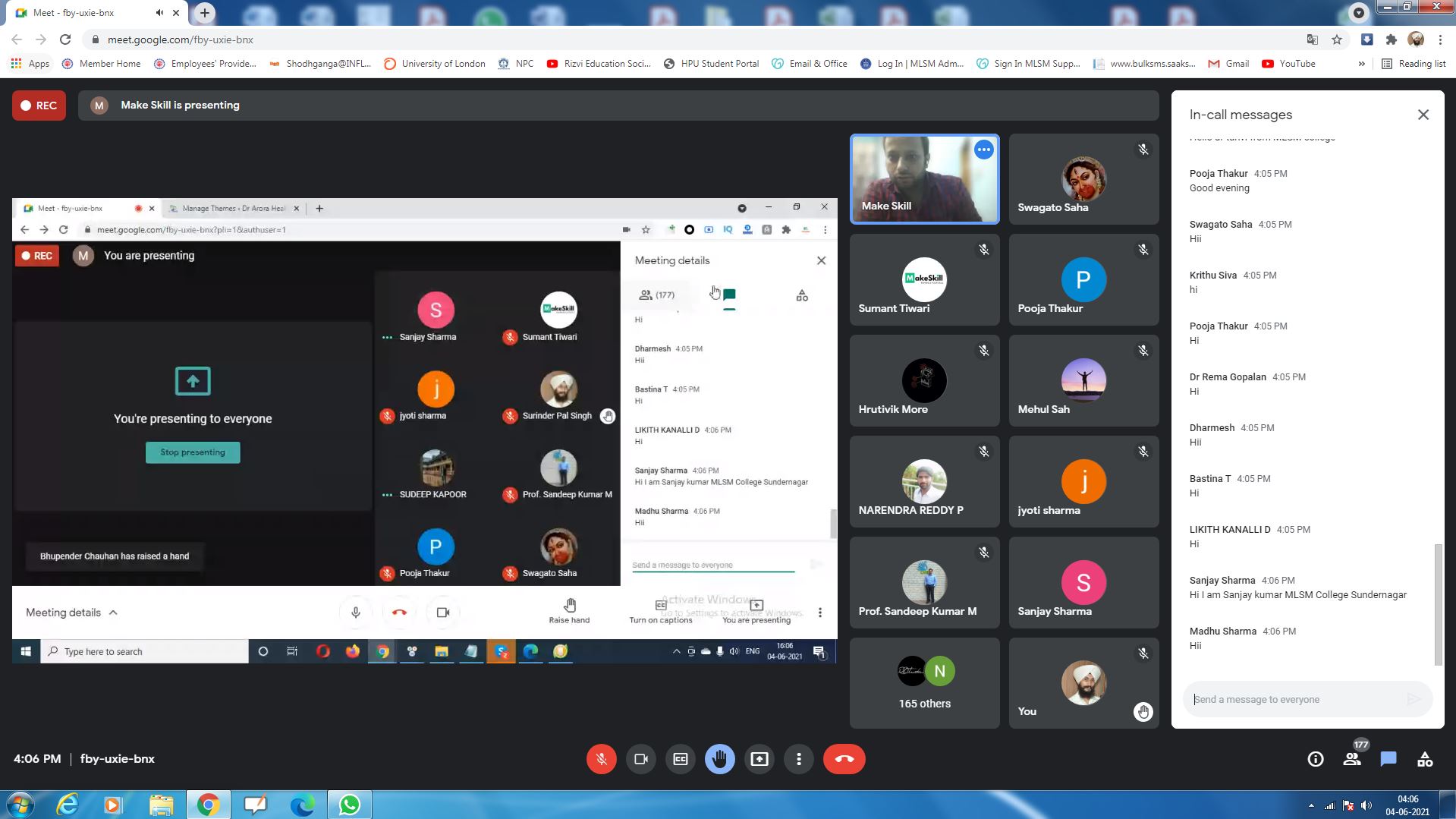Open HPU Student Portal bookmark
The height and width of the screenshot is (819, 1456).
(712, 64)
